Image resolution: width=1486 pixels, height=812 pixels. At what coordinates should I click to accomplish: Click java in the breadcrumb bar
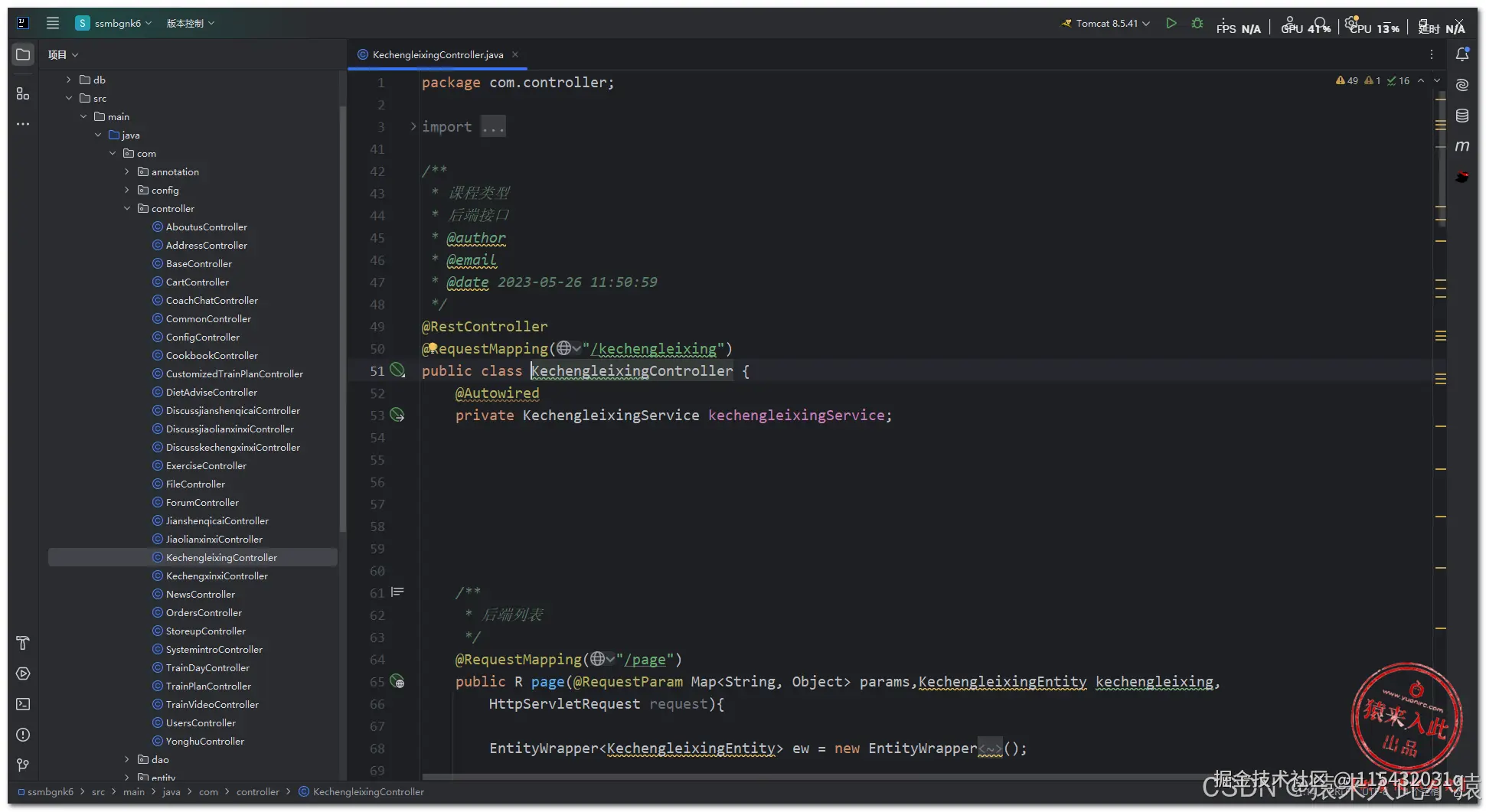[171, 791]
